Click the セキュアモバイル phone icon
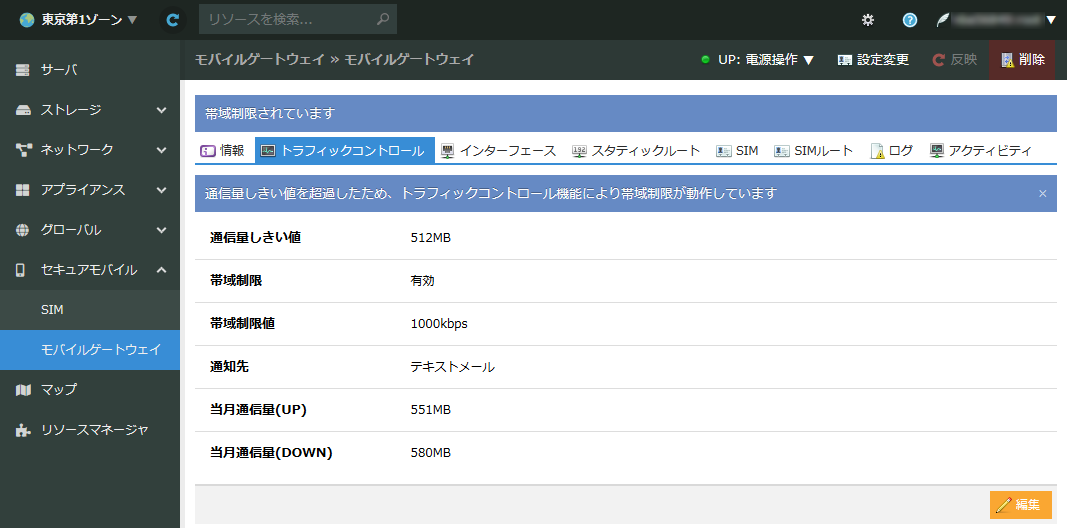 coord(20,270)
